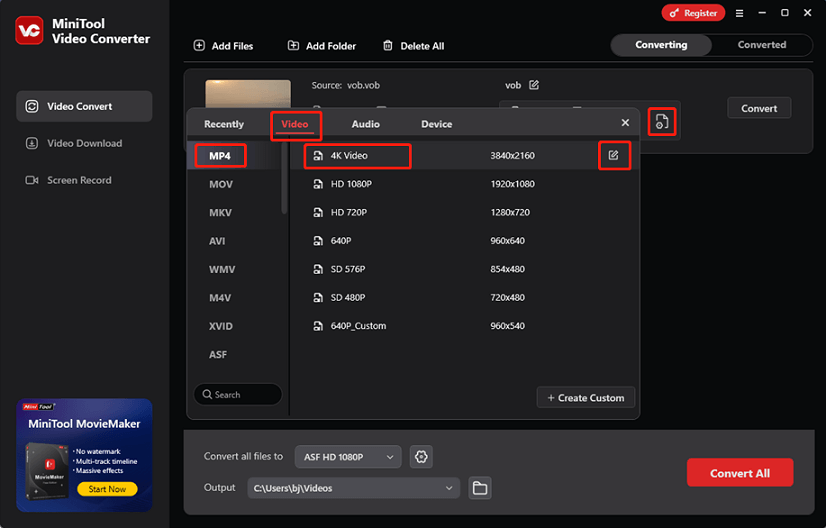Click the MiniTool MovieMaker ad banner
The width and height of the screenshot is (826, 528).
click(84, 455)
